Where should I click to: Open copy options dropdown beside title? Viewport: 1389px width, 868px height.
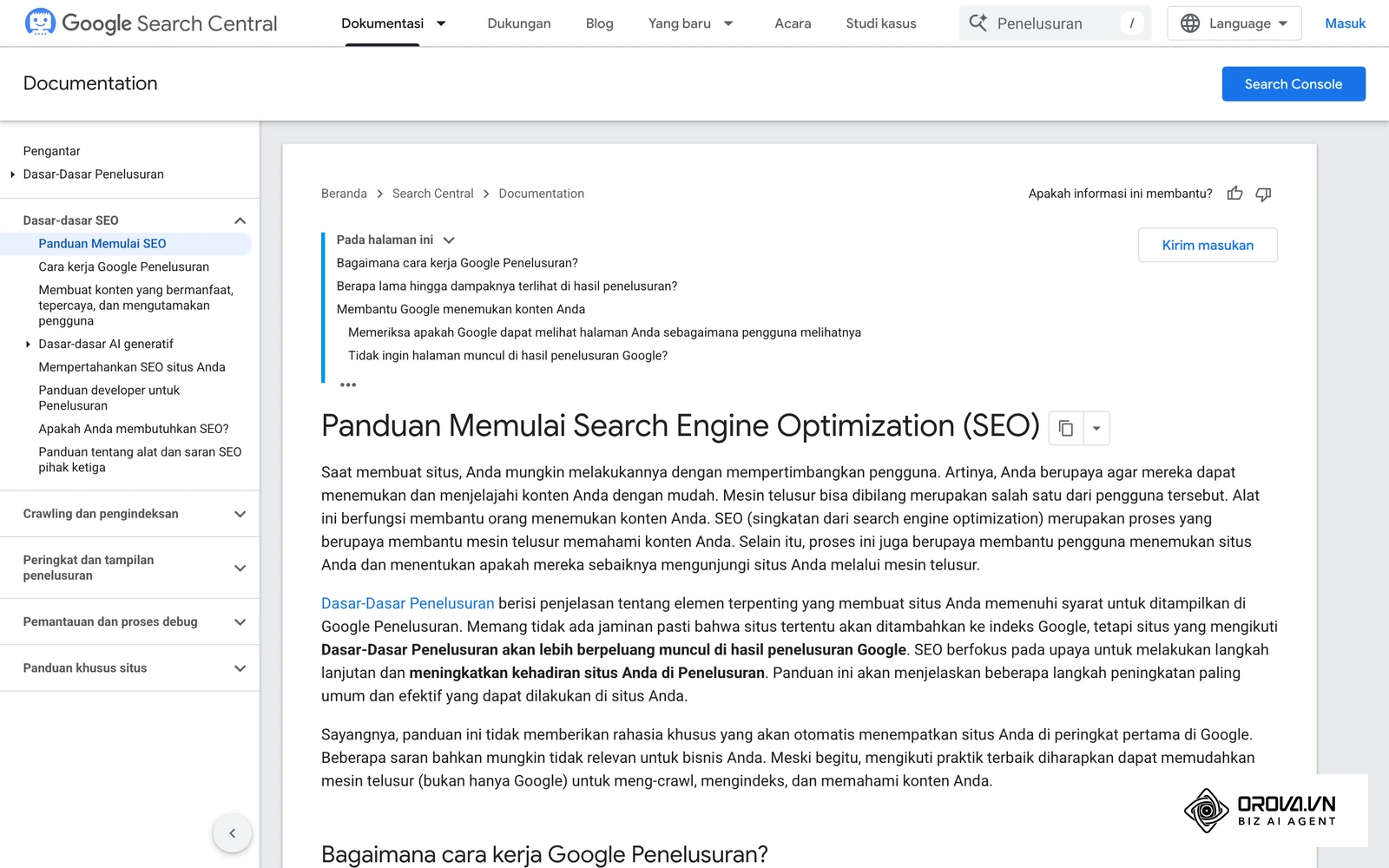(1096, 428)
